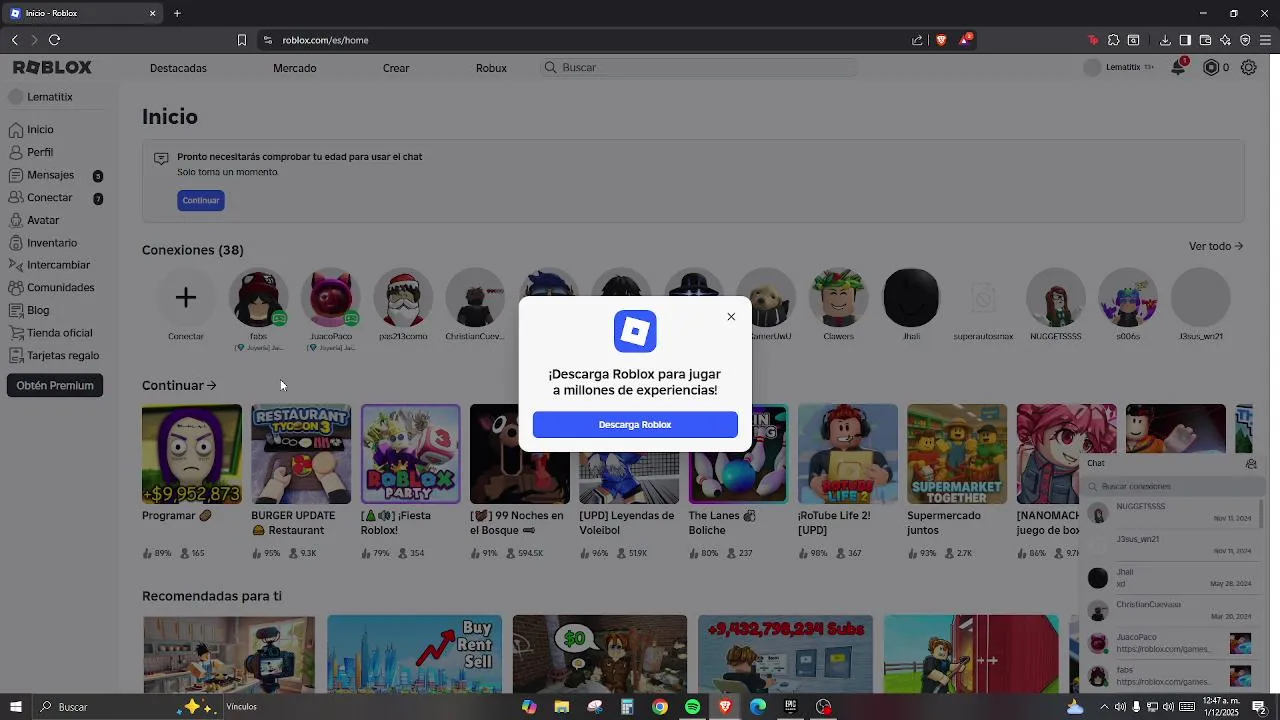Click the browser back arrow

(x=14, y=40)
